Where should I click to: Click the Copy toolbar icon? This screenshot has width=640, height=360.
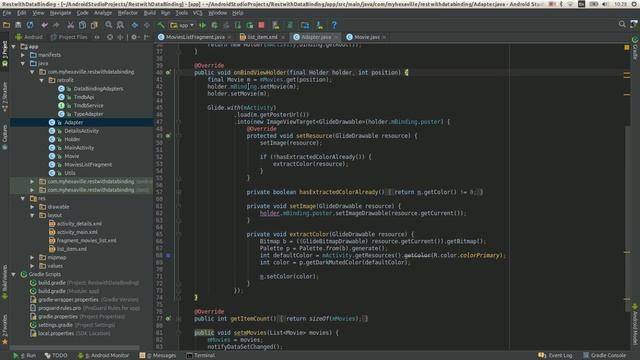[x=82, y=25]
